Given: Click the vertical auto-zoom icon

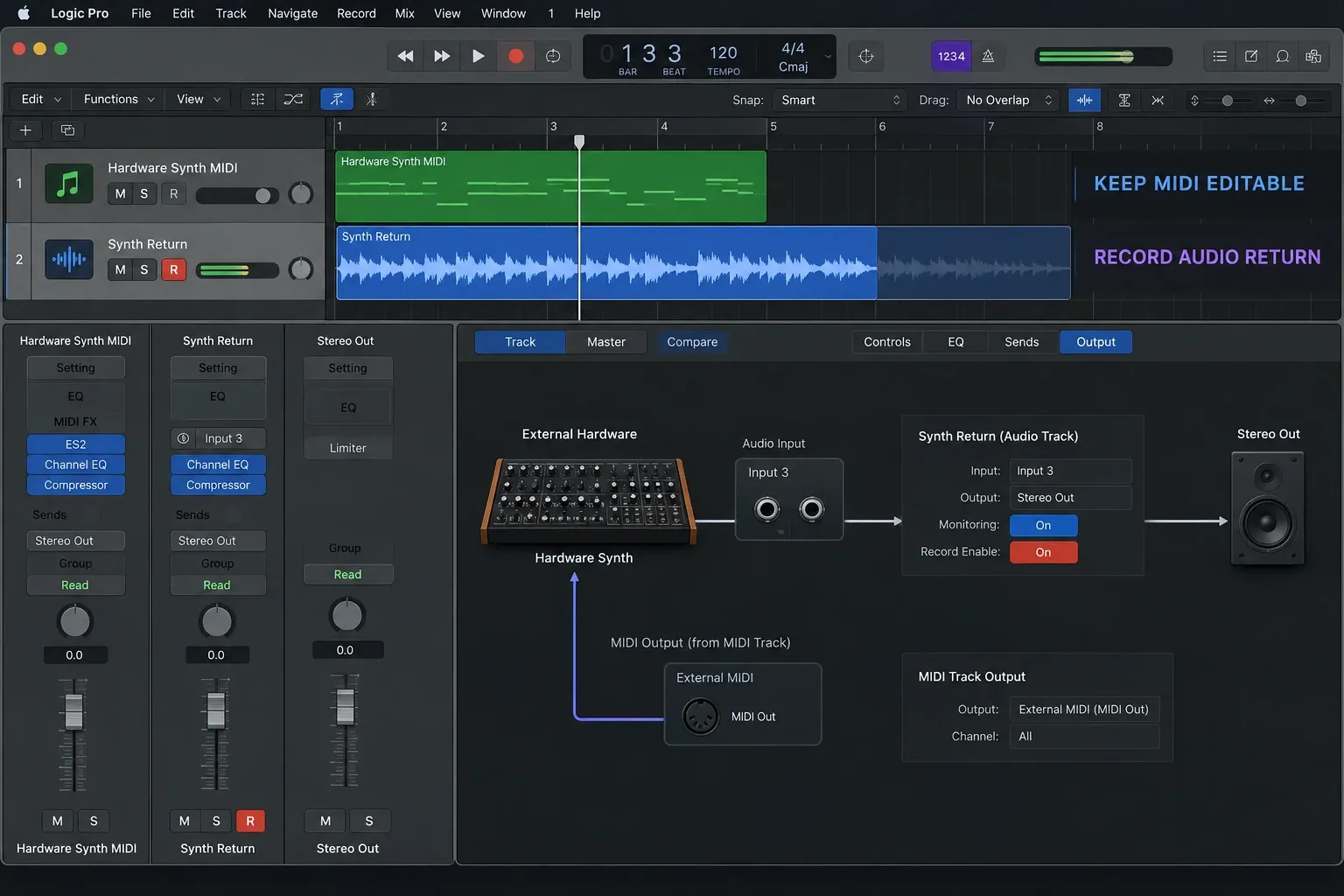Looking at the screenshot, I should click(x=1124, y=100).
